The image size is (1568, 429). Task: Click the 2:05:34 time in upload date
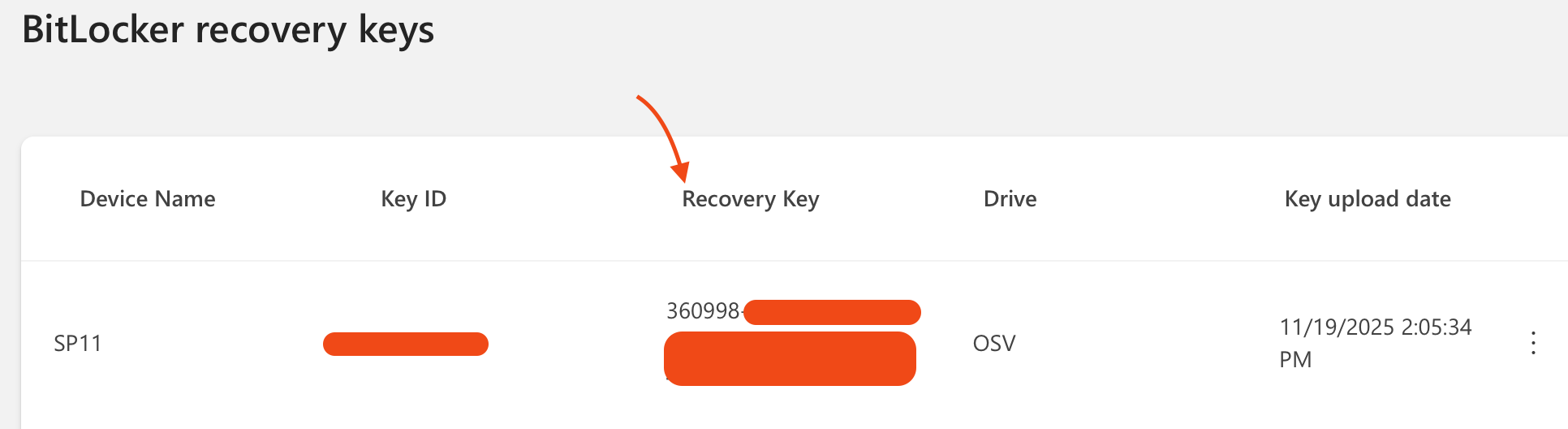tap(1437, 327)
